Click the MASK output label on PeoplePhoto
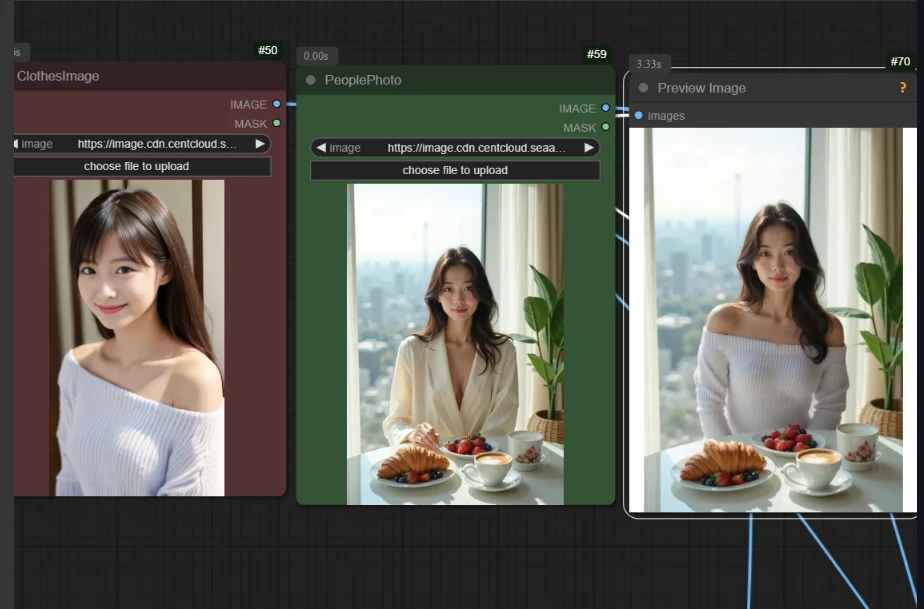The image size is (924, 609). (x=579, y=127)
